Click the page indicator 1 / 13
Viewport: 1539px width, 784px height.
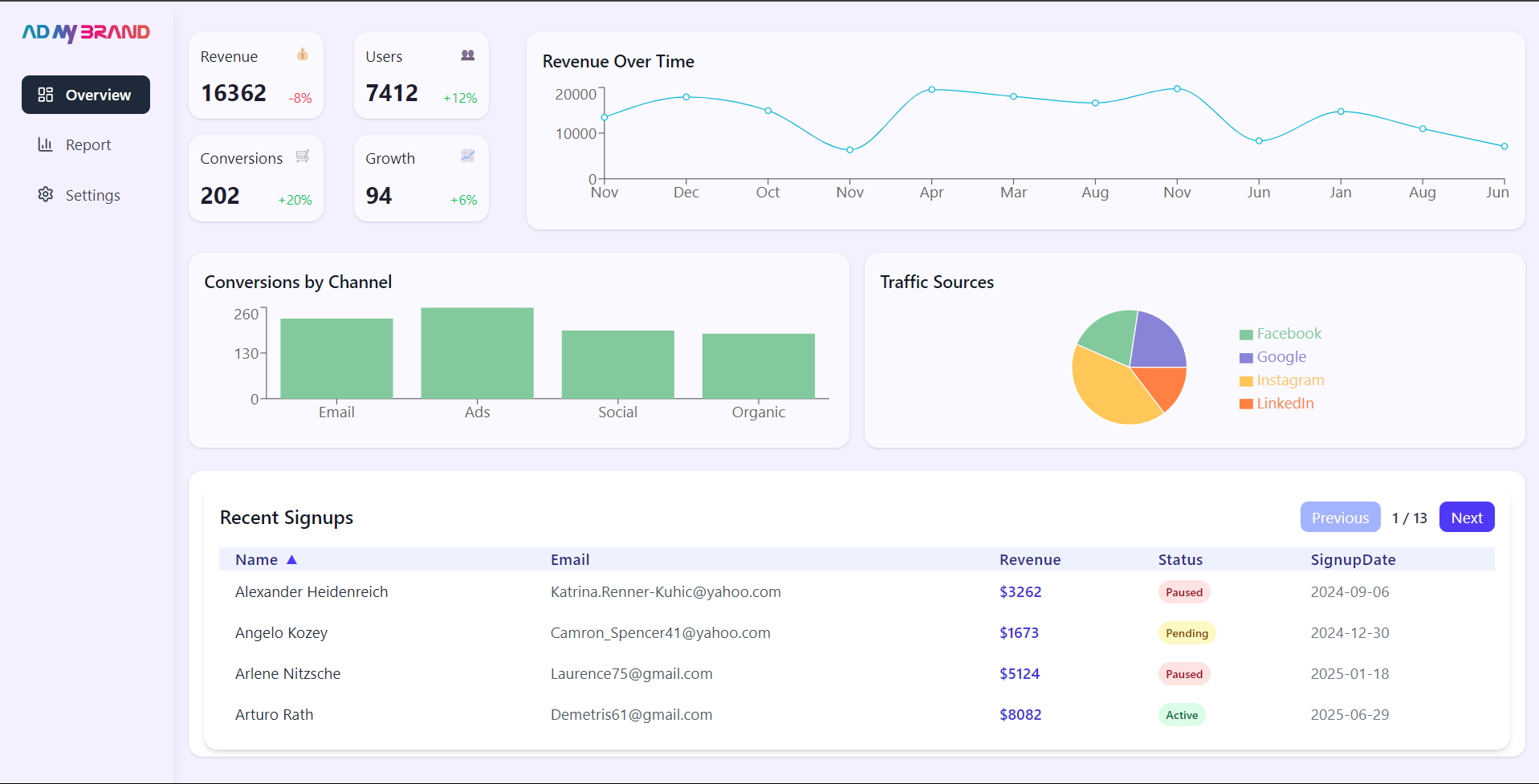pos(1410,518)
